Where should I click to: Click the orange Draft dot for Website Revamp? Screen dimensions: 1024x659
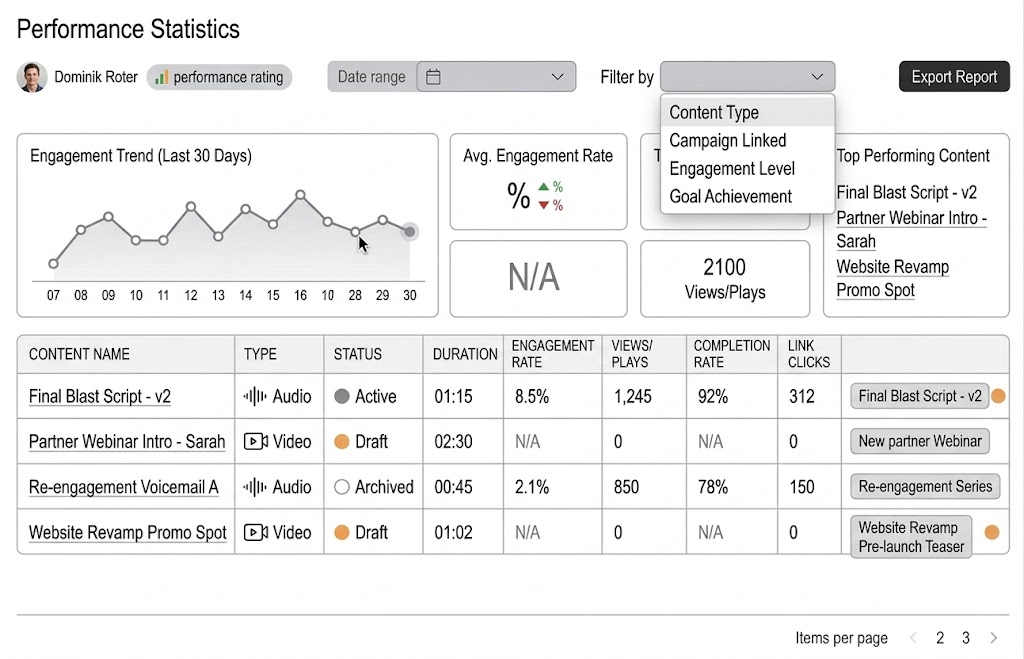click(342, 532)
